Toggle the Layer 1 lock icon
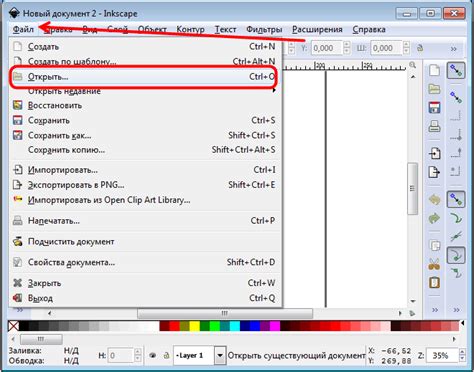This screenshot has width=474, height=372. pyautogui.click(x=166, y=355)
